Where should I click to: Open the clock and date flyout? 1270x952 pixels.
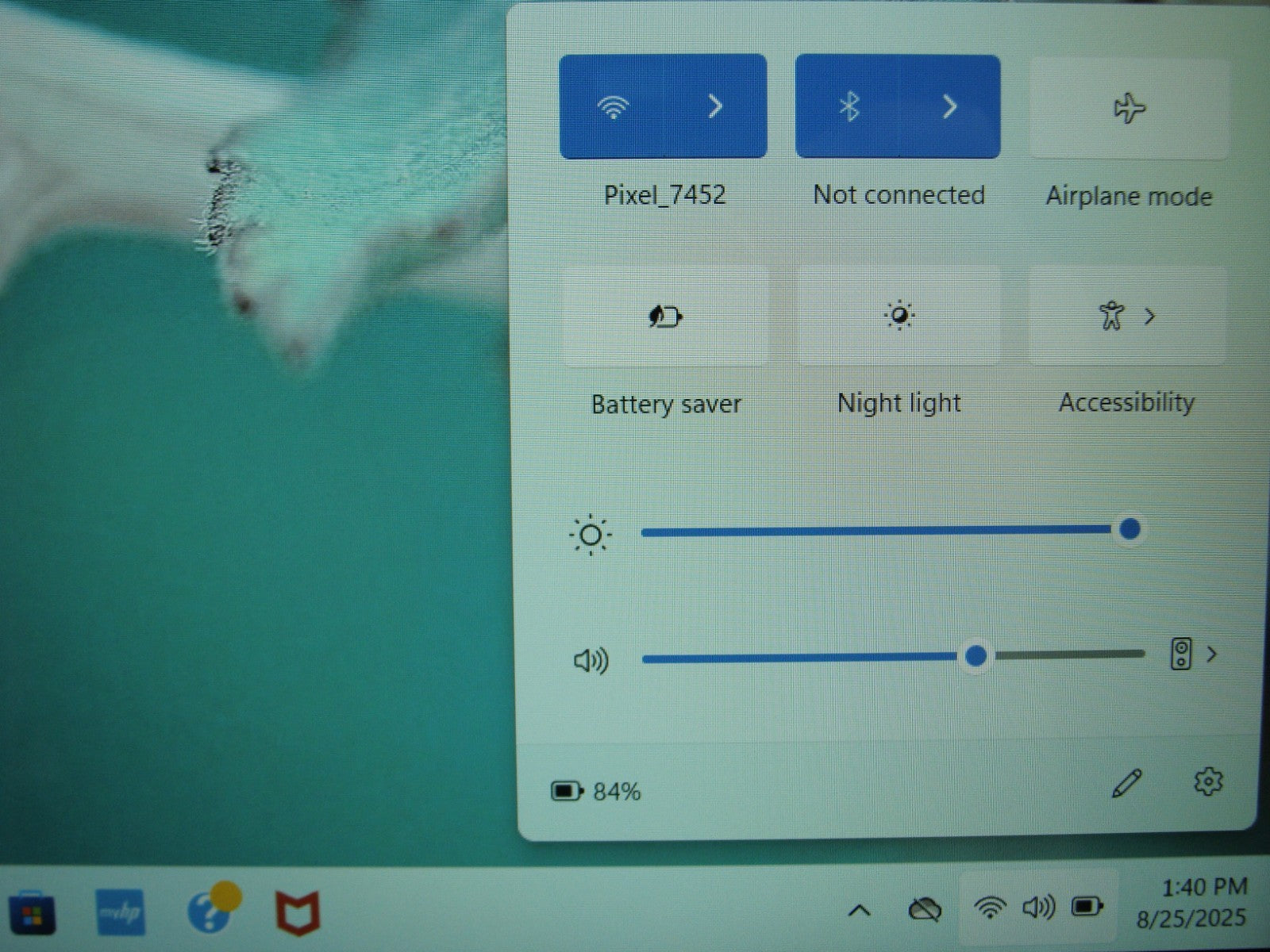[1193, 903]
